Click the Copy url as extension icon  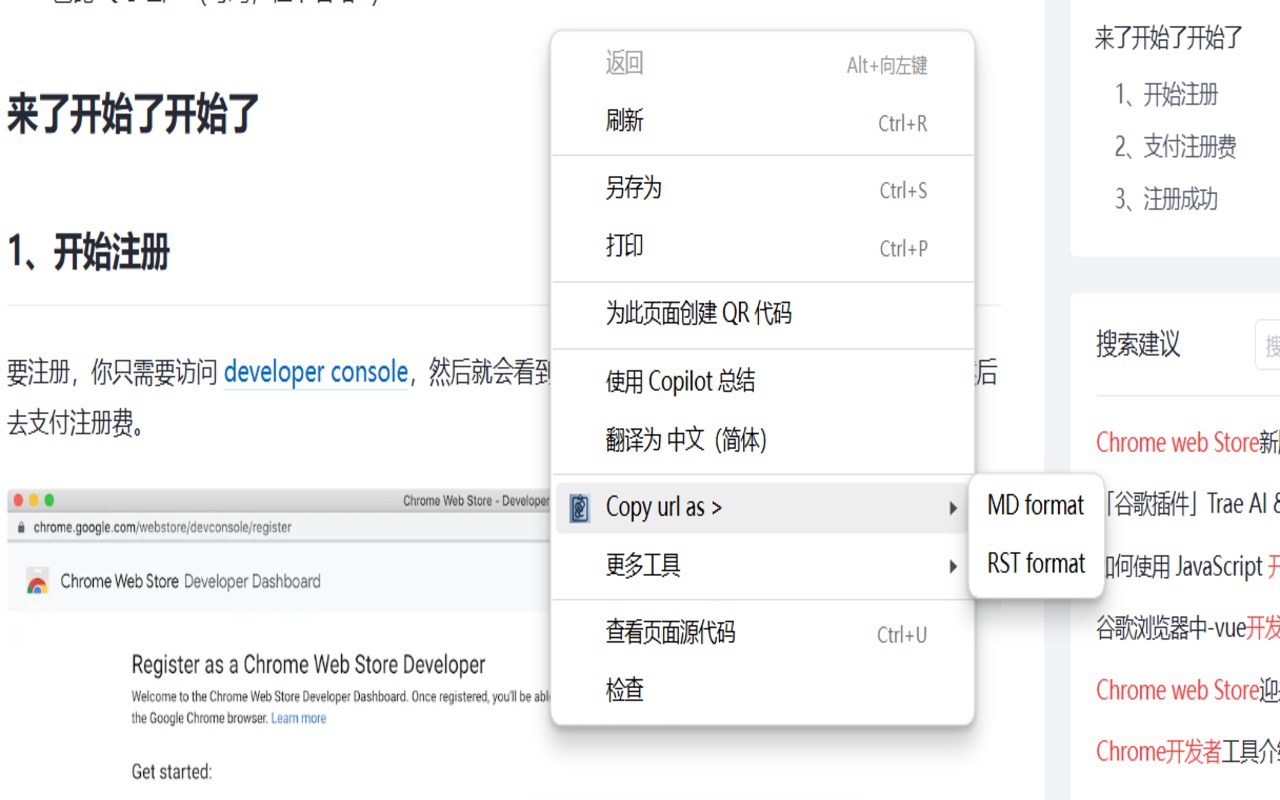click(x=579, y=508)
